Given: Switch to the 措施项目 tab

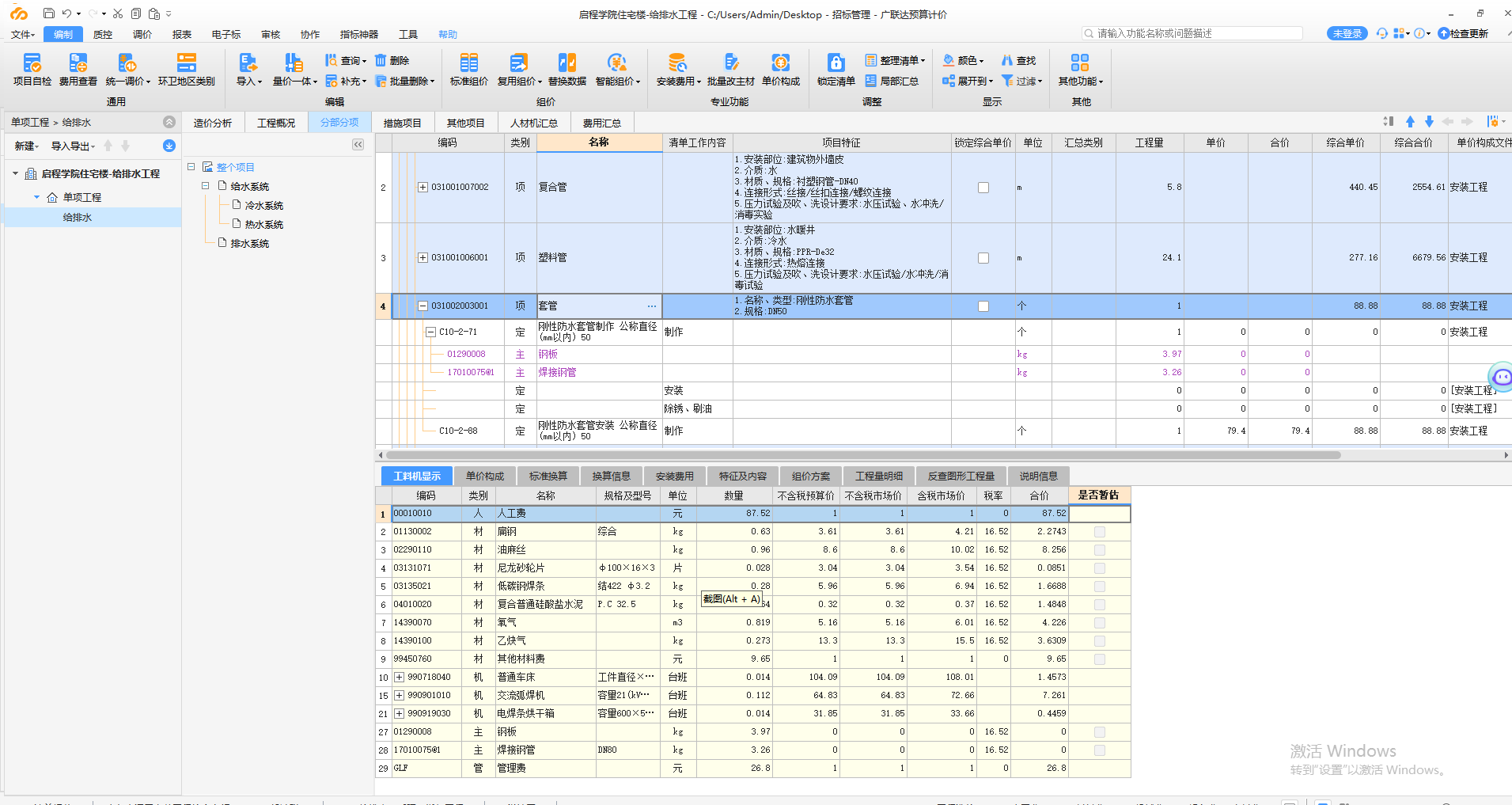Looking at the screenshot, I should point(403,123).
